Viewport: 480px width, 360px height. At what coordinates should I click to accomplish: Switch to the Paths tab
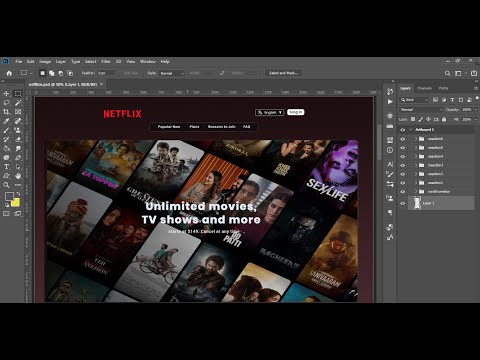[x=443, y=88]
